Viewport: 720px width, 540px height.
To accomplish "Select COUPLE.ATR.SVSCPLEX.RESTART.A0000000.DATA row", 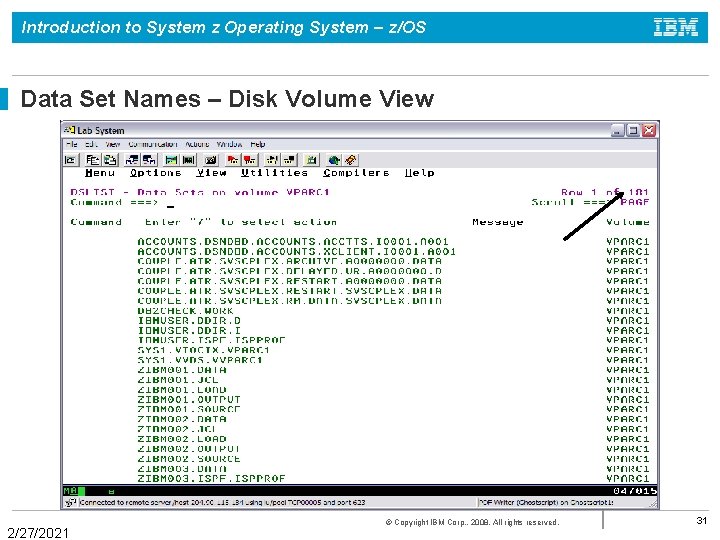I will click(289, 281).
